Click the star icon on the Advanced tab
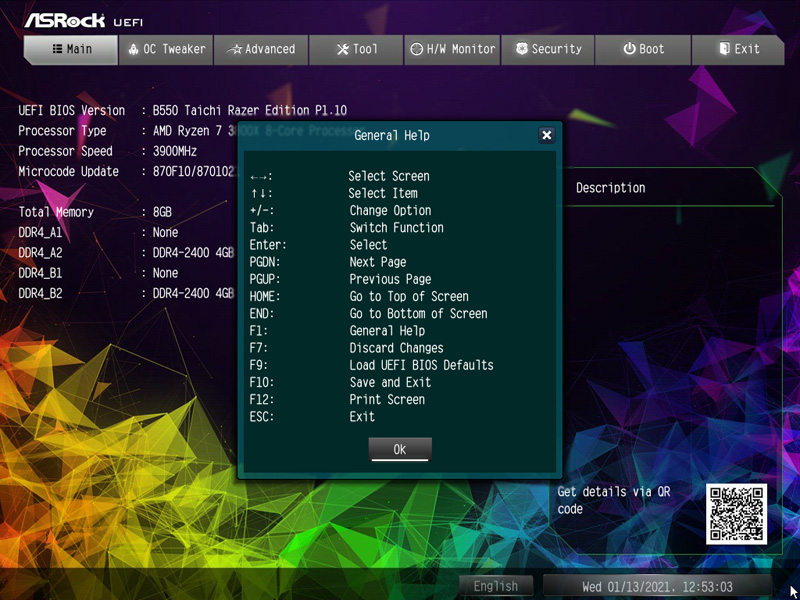The height and width of the screenshot is (600, 800). [x=235, y=49]
